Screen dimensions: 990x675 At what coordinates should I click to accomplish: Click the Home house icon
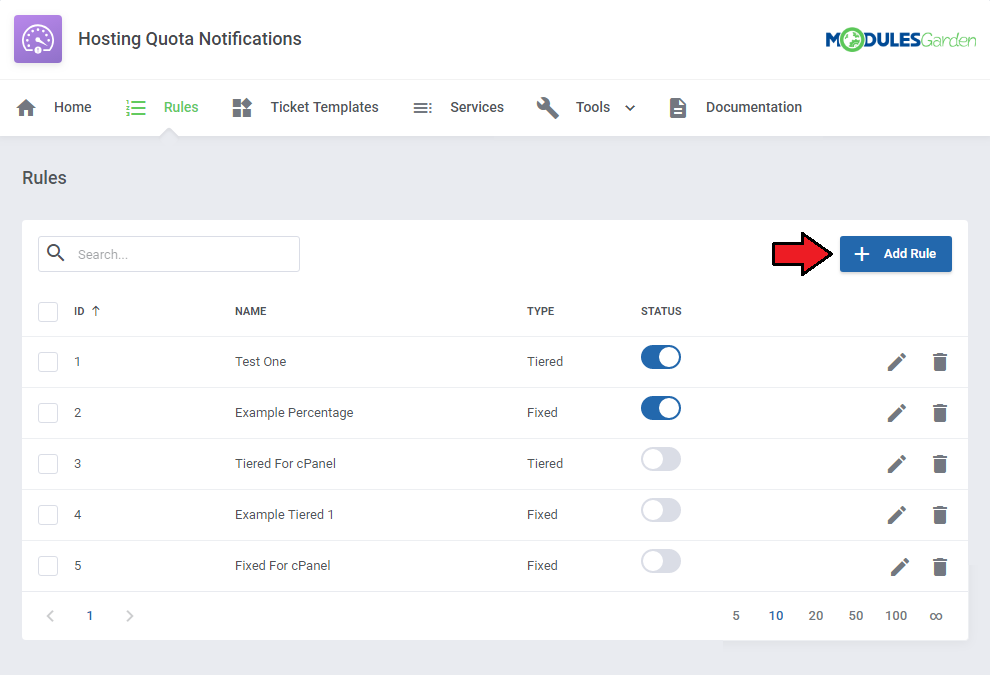click(26, 108)
